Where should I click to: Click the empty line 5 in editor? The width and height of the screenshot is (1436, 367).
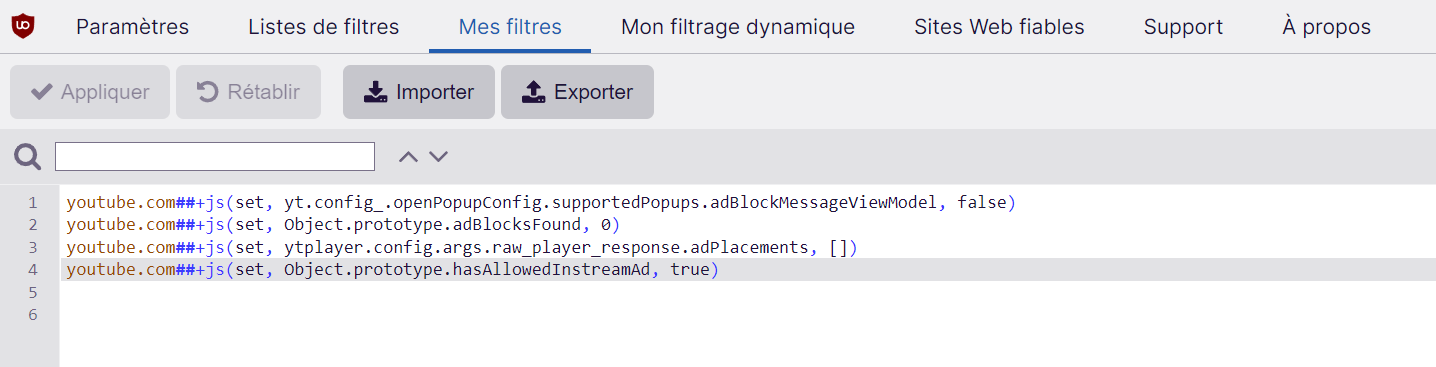point(748,293)
